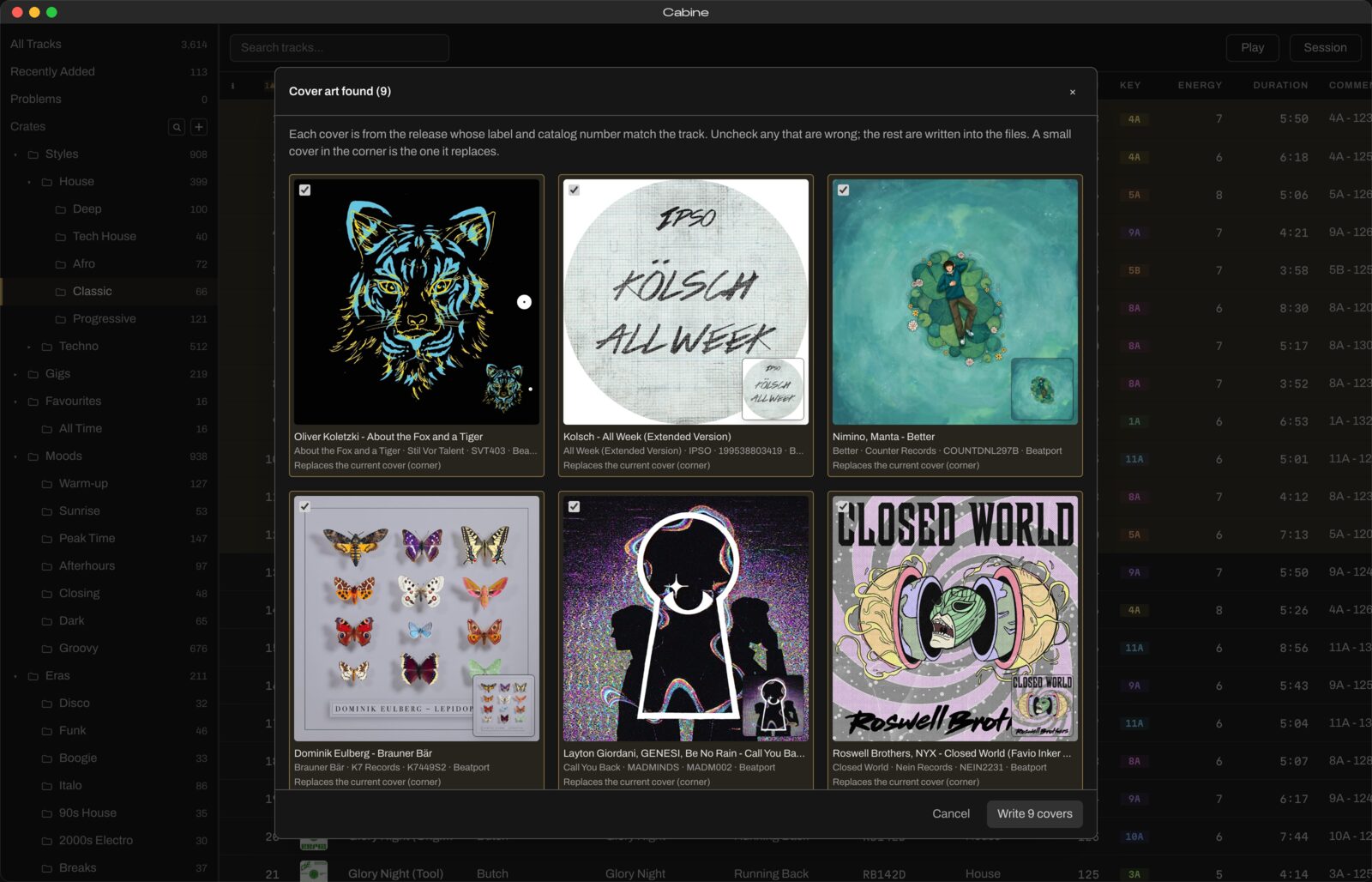This screenshot has width=1372, height=882.
Task: Collapse the Moods crate folder
Action: click(15, 456)
